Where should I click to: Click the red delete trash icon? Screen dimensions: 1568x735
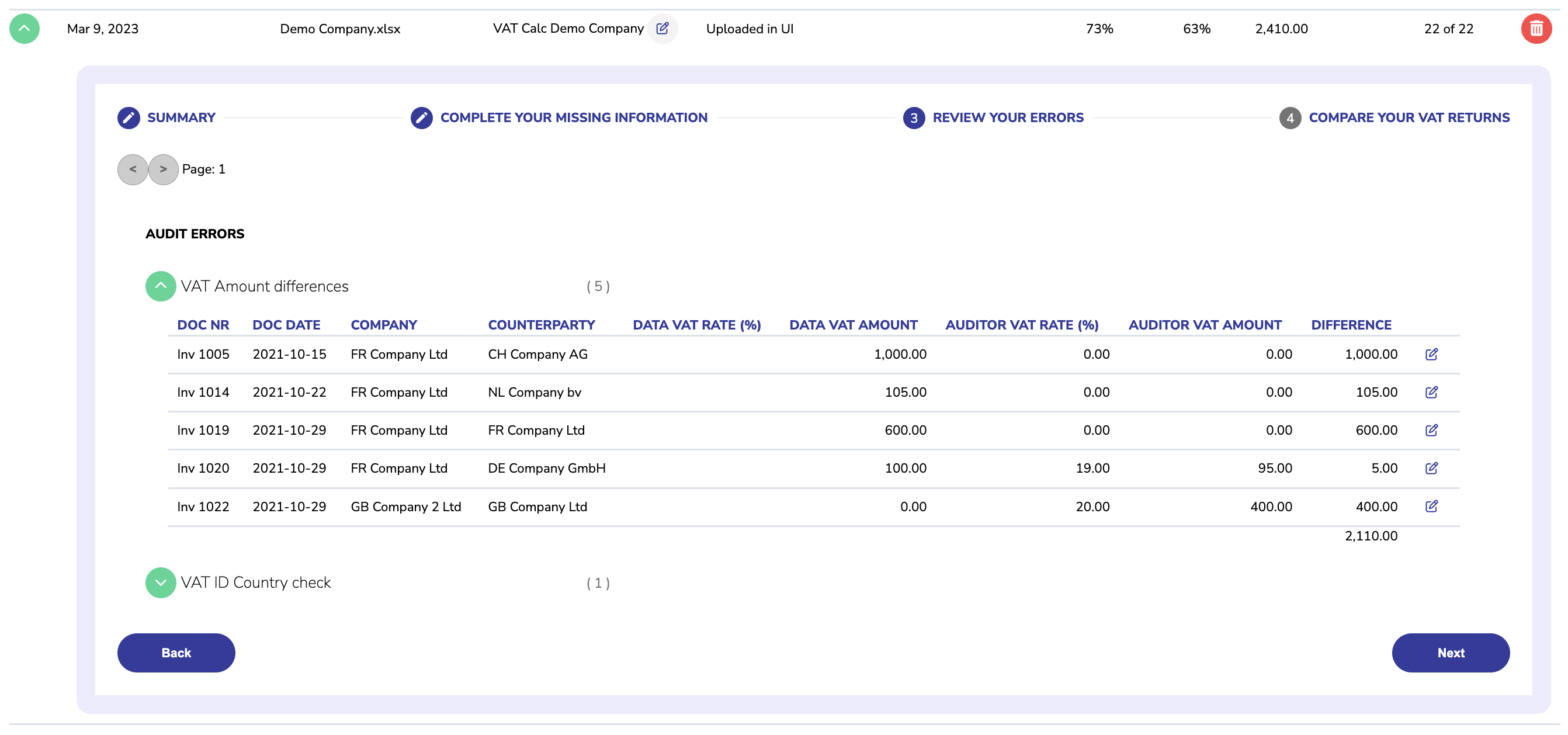(x=1536, y=29)
